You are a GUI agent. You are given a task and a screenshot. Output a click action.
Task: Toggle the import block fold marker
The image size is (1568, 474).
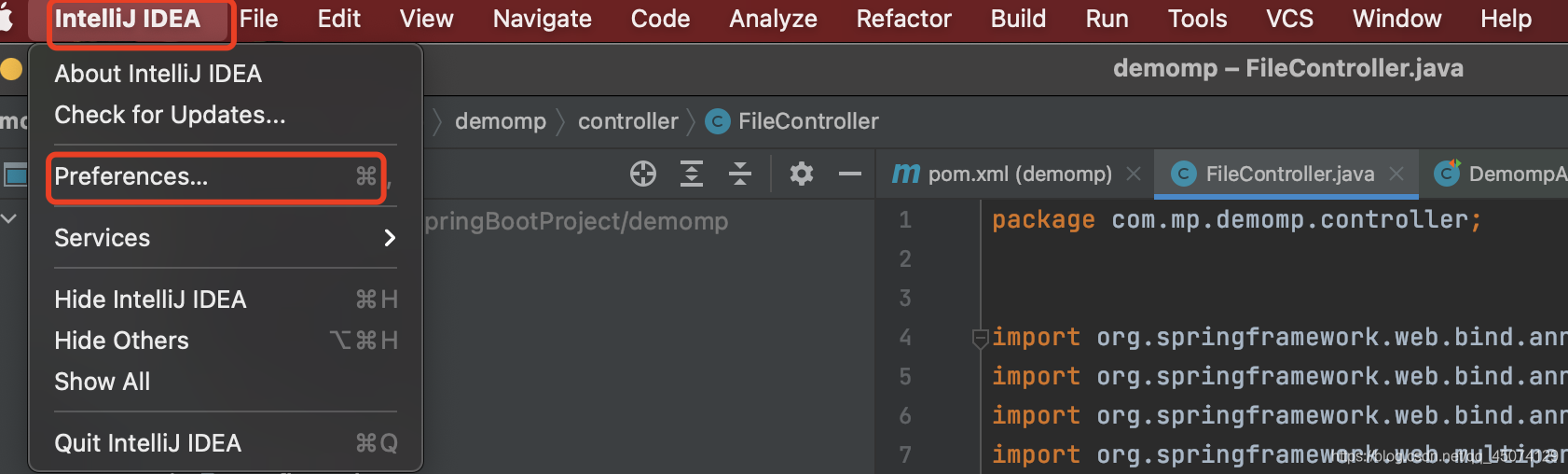coord(980,338)
